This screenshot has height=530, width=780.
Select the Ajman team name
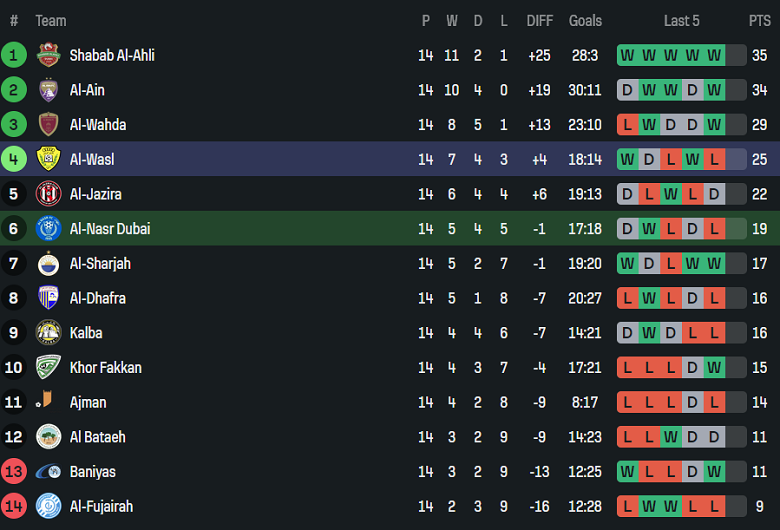(x=88, y=402)
